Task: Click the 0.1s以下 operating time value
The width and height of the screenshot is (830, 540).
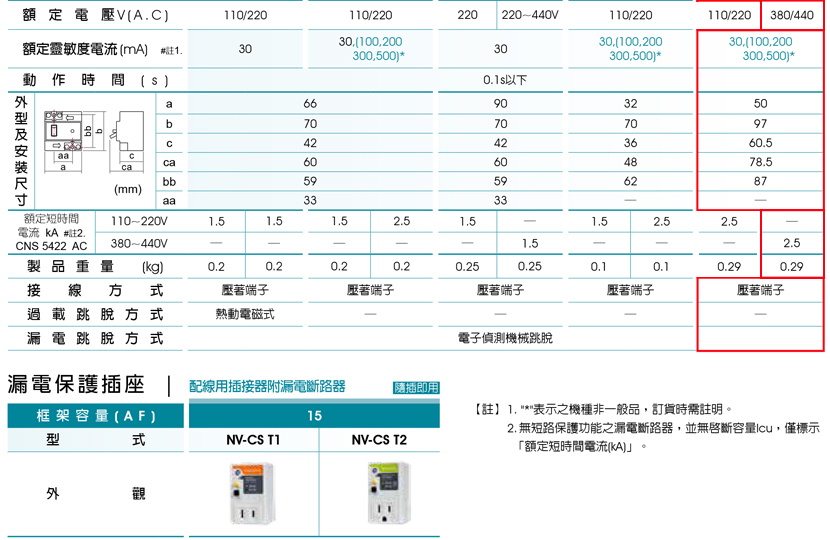Action: 505,80
